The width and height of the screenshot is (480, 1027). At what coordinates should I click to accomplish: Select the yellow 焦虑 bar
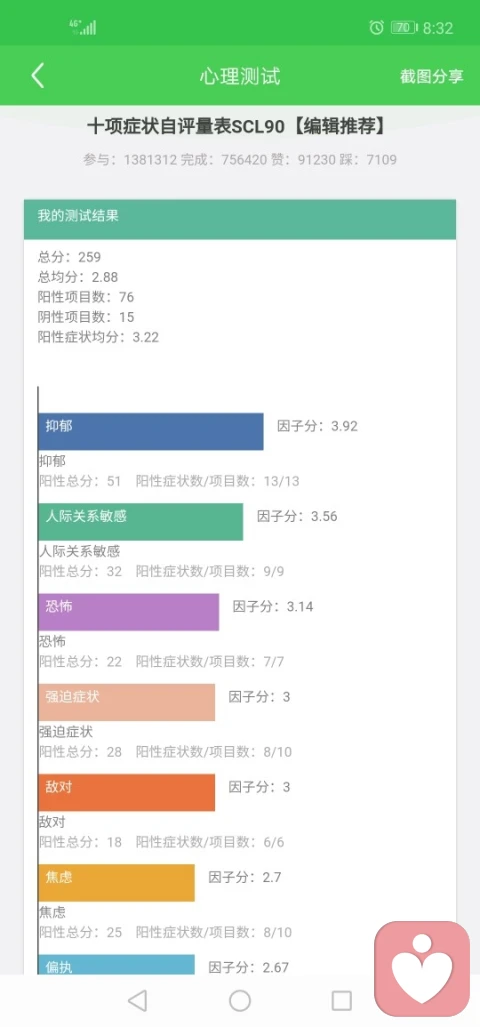pyautogui.click(x=116, y=883)
